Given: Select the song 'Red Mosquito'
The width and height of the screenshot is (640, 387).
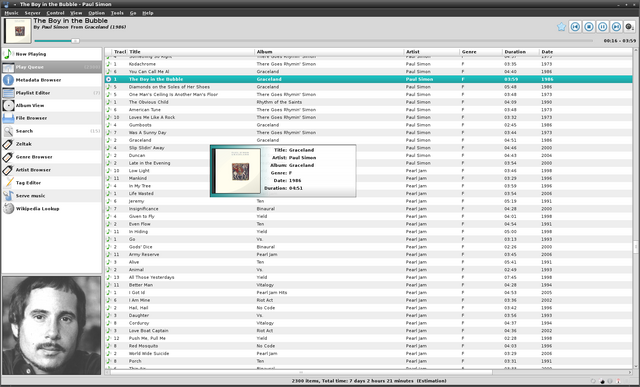Looking at the screenshot, I should [x=369, y=346].
